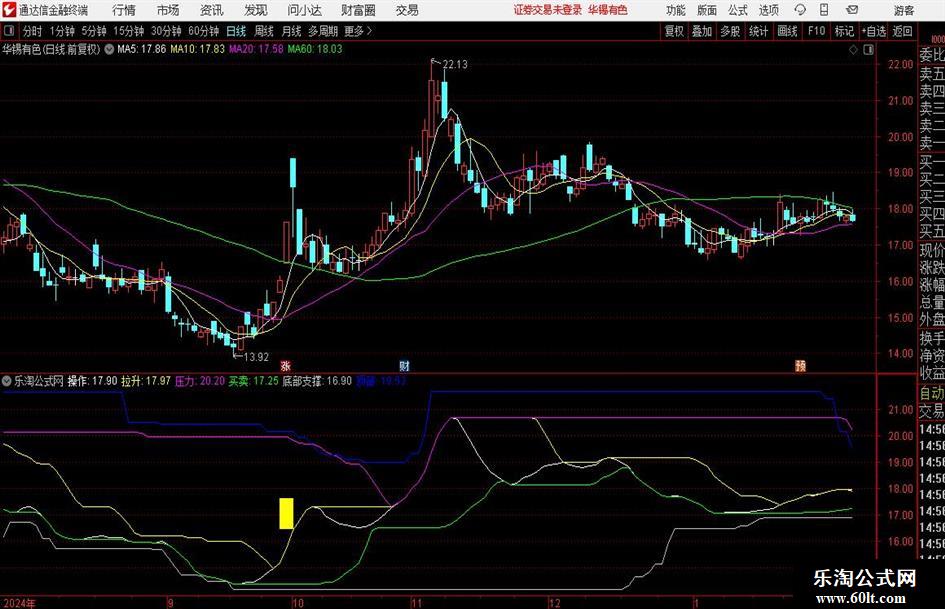Switch to the 周线 weekly tab
Image resolution: width=945 pixels, height=609 pixels.
[x=263, y=31]
